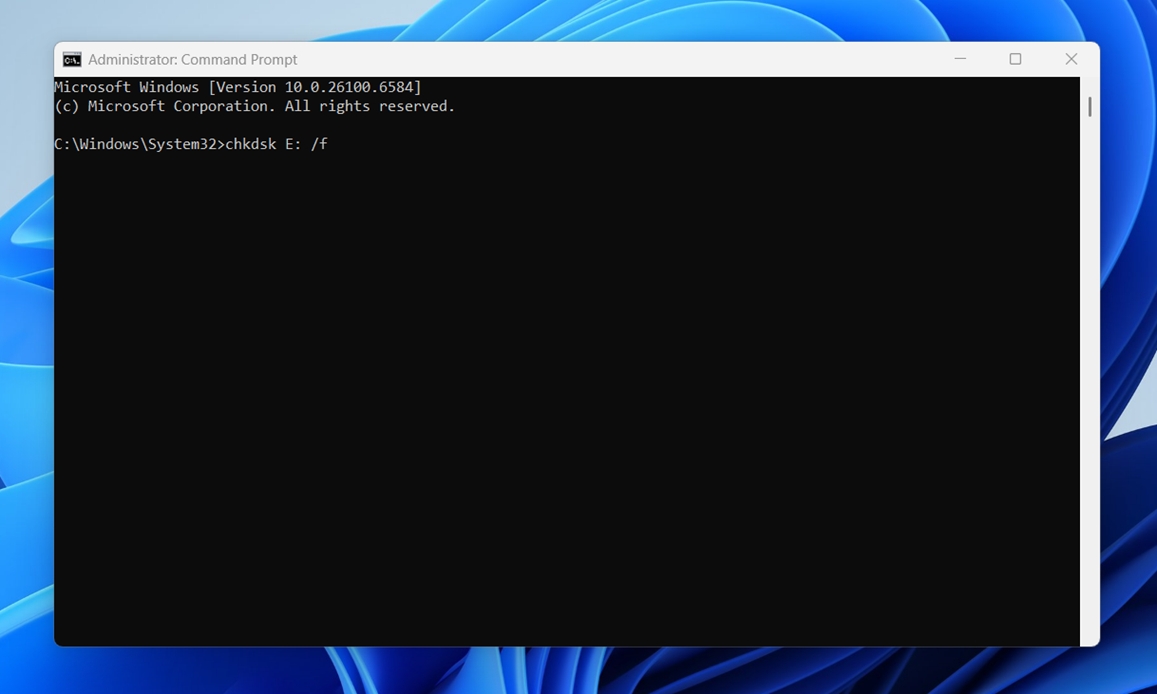This screenshot has height=694, width=1157.
Task: Minimize the Command Prompt window
Action: [960, 58]
